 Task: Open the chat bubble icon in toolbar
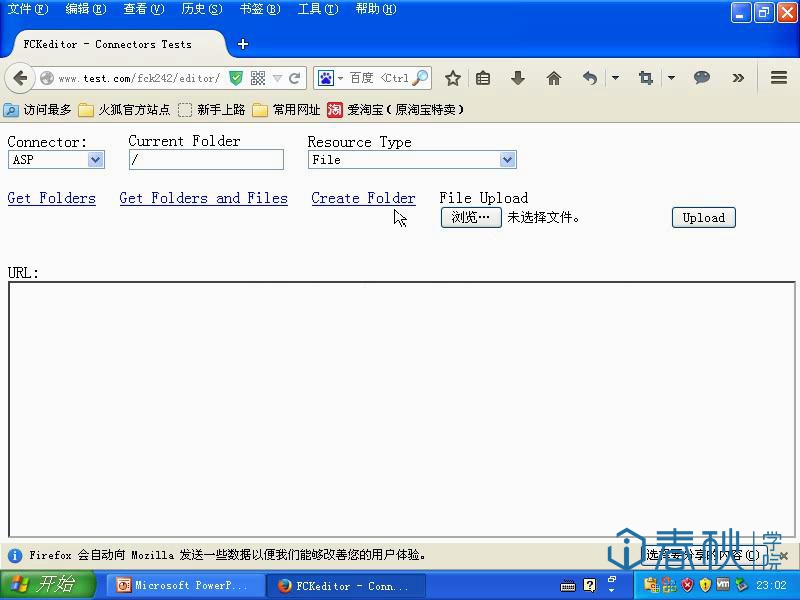(702, 78)
